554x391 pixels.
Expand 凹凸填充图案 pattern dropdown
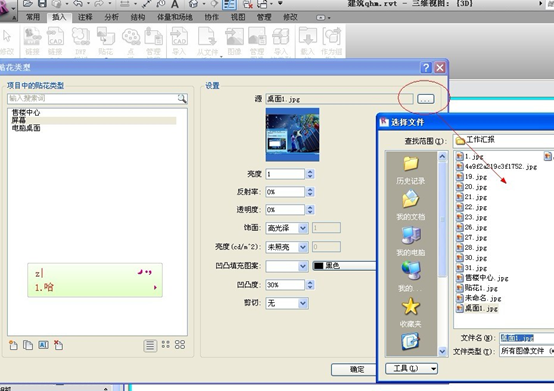click(x=303, y=266)
